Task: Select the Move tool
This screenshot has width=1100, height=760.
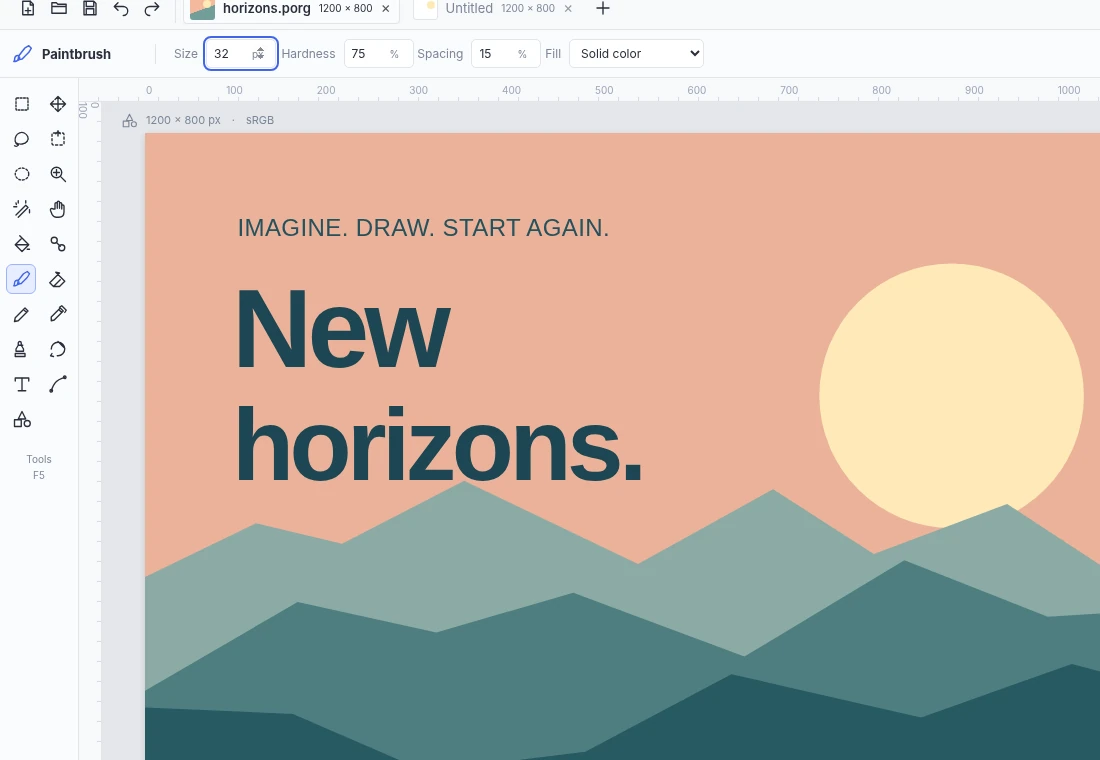Action: 58,104
